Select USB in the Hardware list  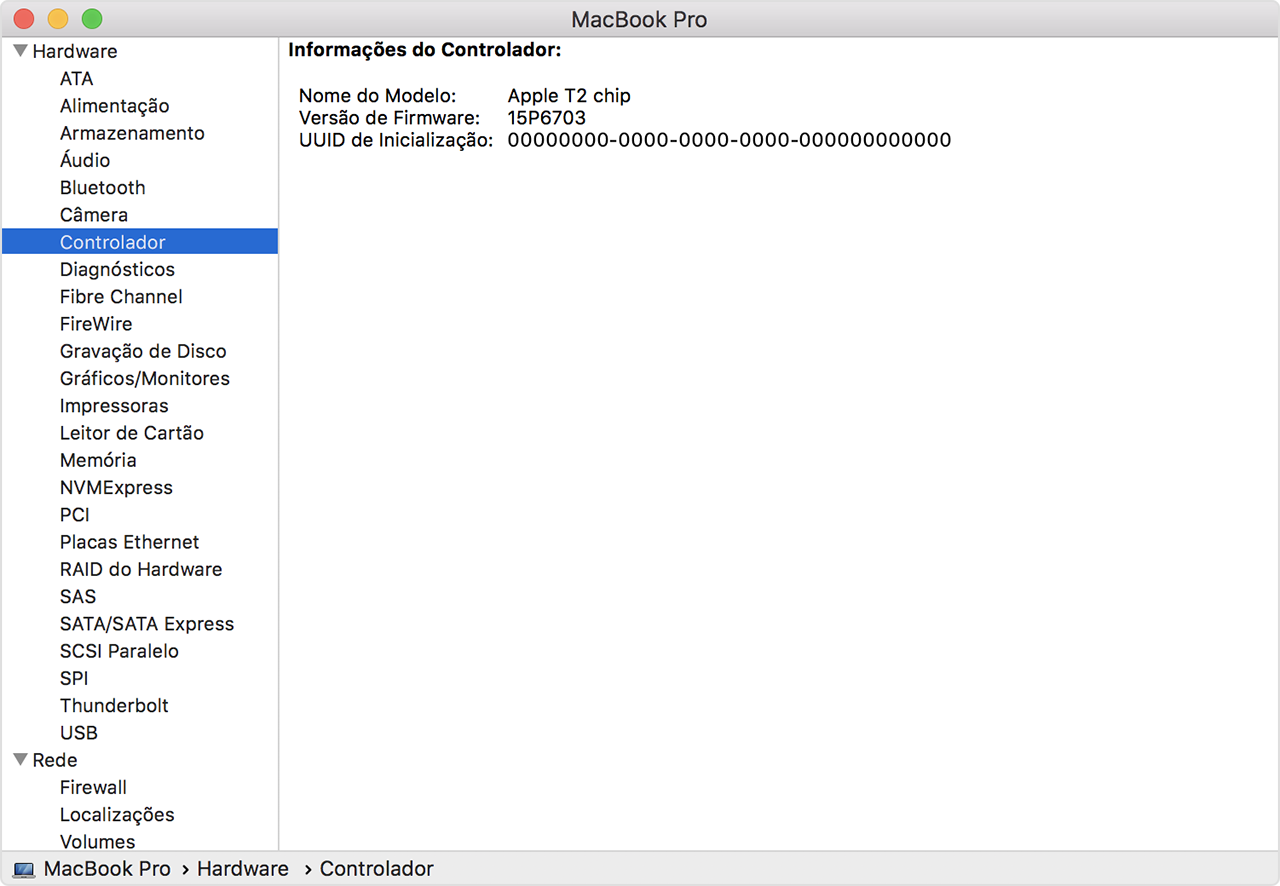coord(79,733)
